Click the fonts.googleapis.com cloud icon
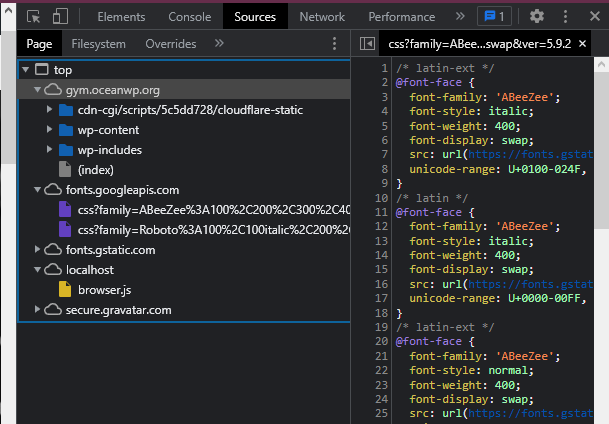 pos(53,190)
